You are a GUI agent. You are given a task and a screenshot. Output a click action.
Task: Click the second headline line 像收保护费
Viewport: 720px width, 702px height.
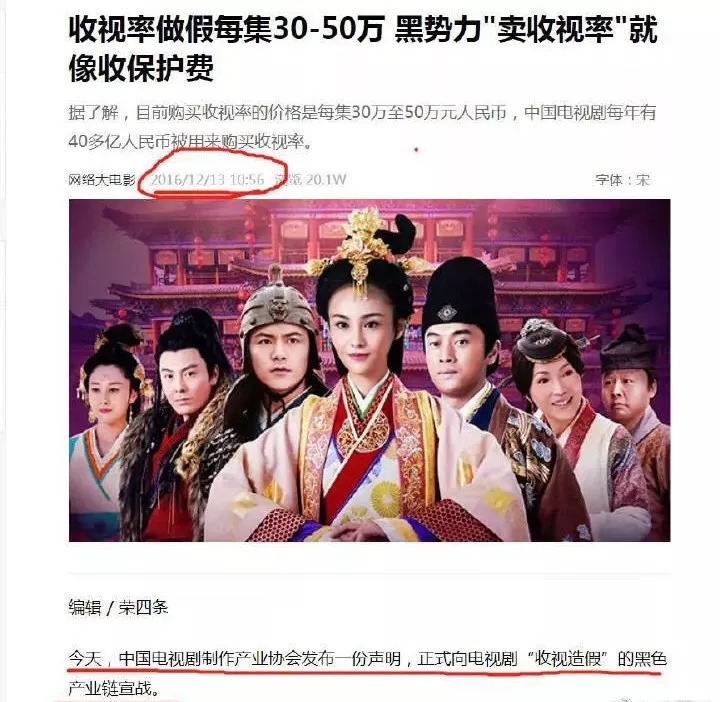141,68
